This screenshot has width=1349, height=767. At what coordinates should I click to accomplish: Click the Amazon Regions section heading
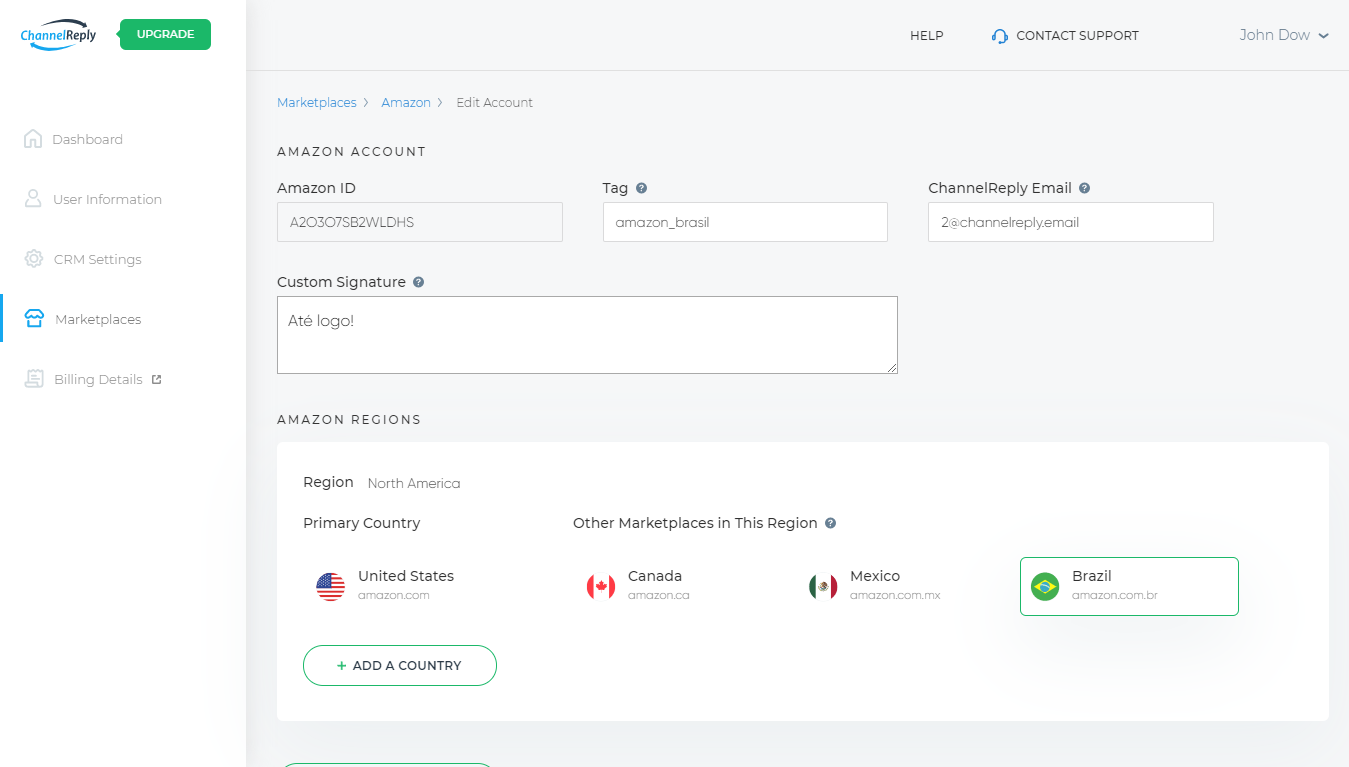349,419
